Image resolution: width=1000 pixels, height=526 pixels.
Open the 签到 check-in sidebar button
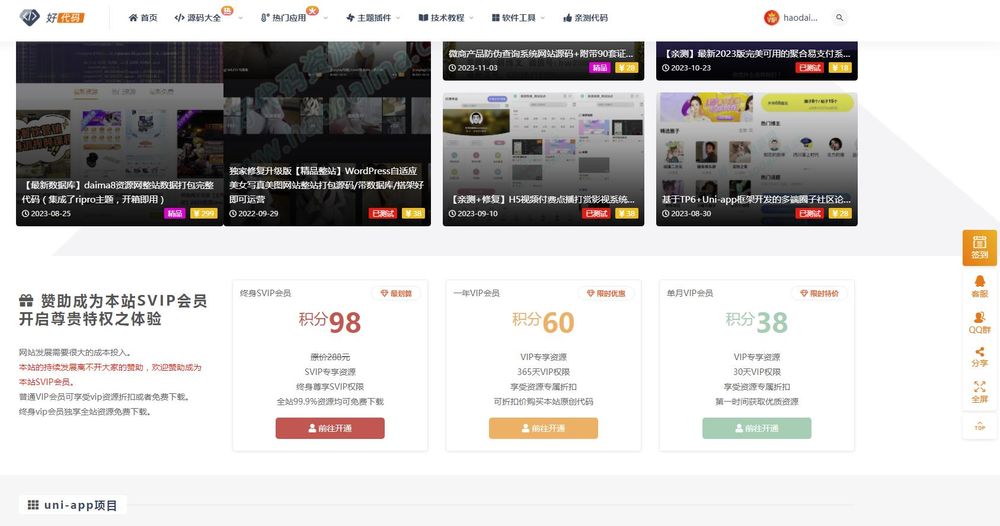[x=980, y=248]
